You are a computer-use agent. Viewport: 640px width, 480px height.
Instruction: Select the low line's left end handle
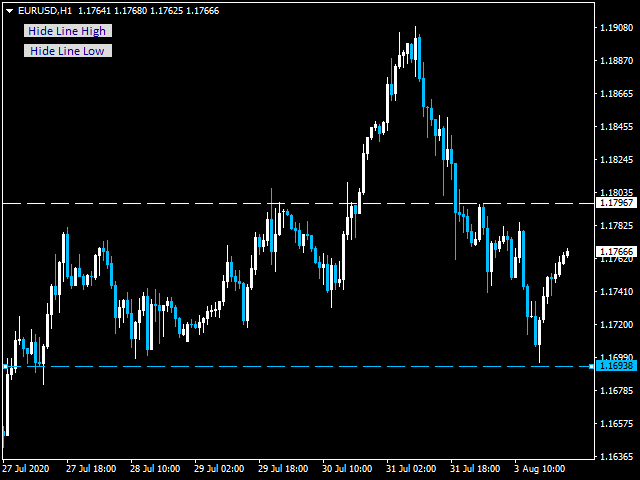click(5, 367)
